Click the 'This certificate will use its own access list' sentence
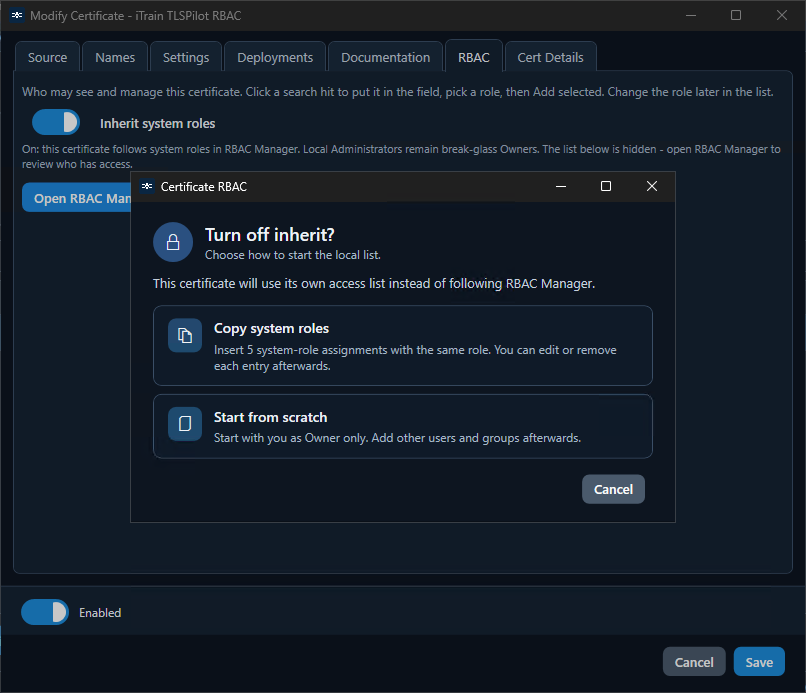Screen dimensions: 806x693 pos(374,284)
